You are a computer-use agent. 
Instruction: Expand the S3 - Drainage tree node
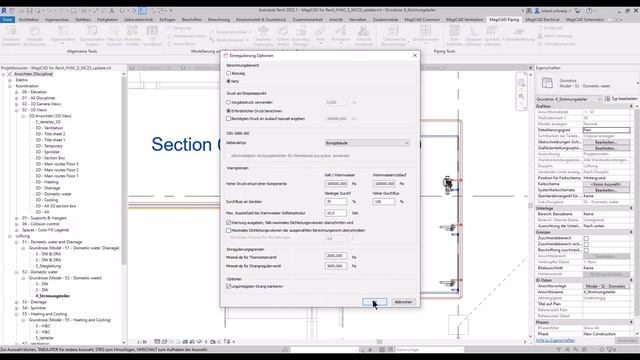coord(17,302)
